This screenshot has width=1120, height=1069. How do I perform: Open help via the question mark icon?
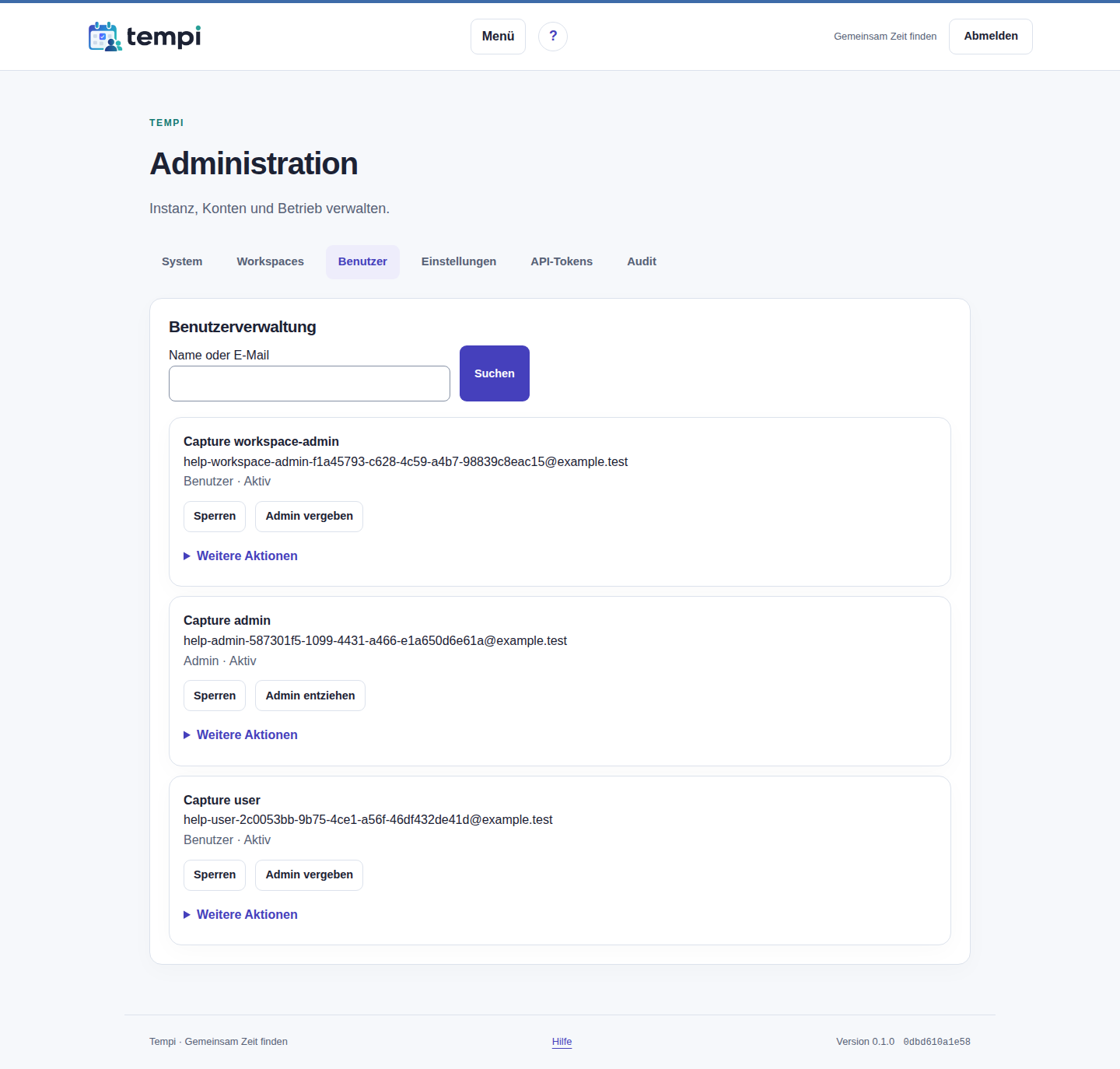pos(553,36)
